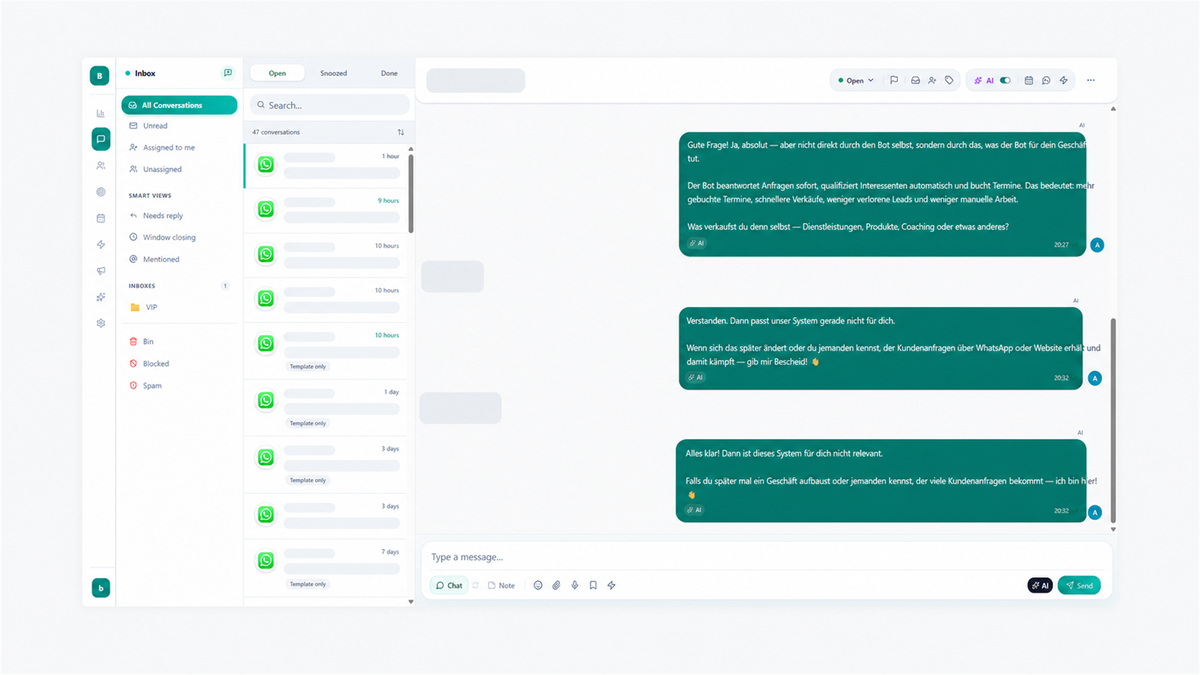Open the Bin folder

click(179, 342)
